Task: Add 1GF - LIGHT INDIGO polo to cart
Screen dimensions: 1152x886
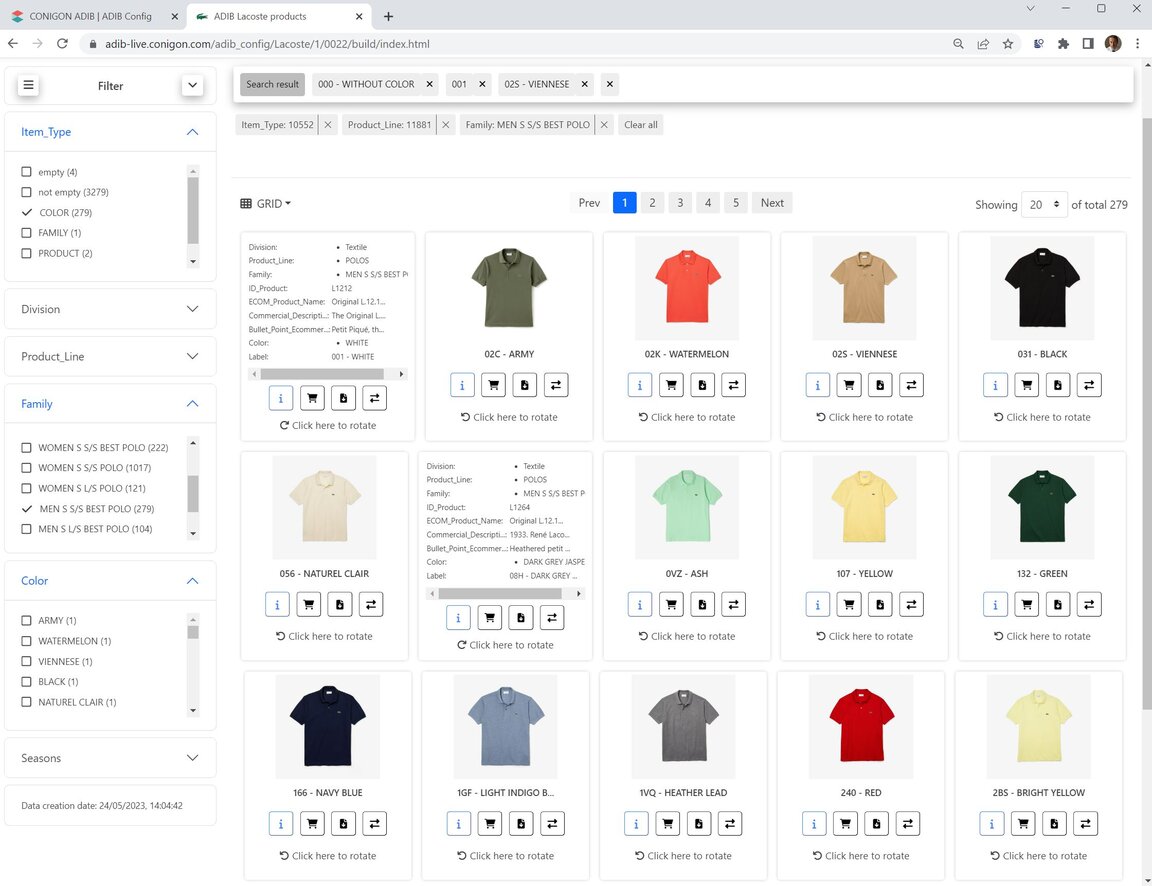Action: (489, 824)
